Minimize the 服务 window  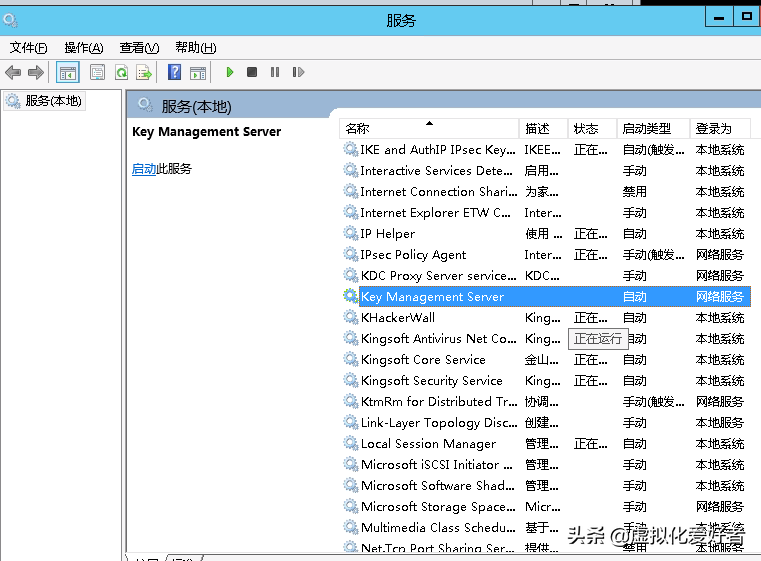coord(719,17)
